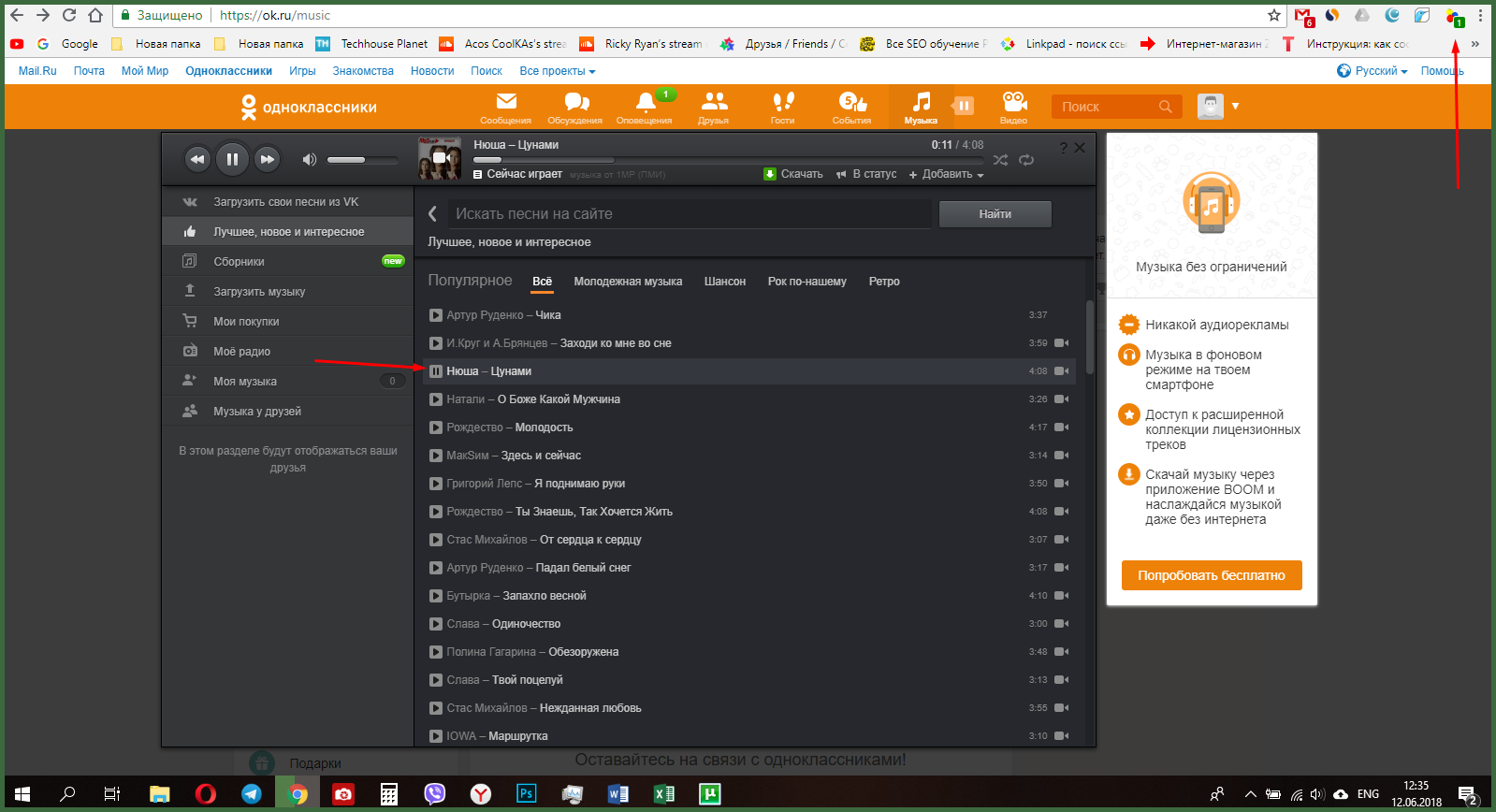
Task: Reload the page in Chrome
Action: click(69, 15)
